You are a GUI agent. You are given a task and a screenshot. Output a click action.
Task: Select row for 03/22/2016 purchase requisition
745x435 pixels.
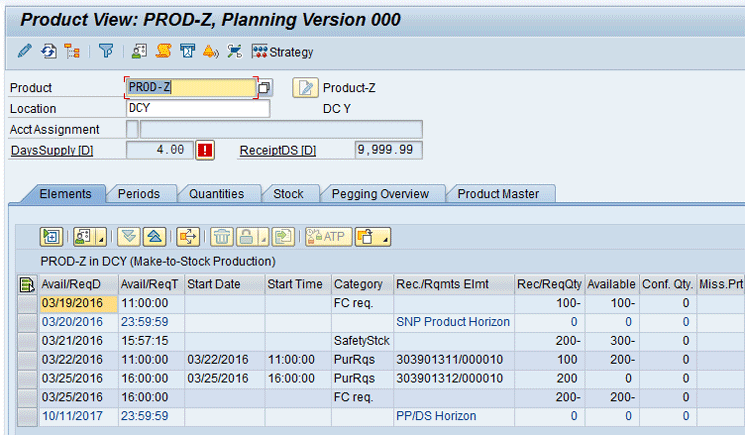click(x=28, y=359)
